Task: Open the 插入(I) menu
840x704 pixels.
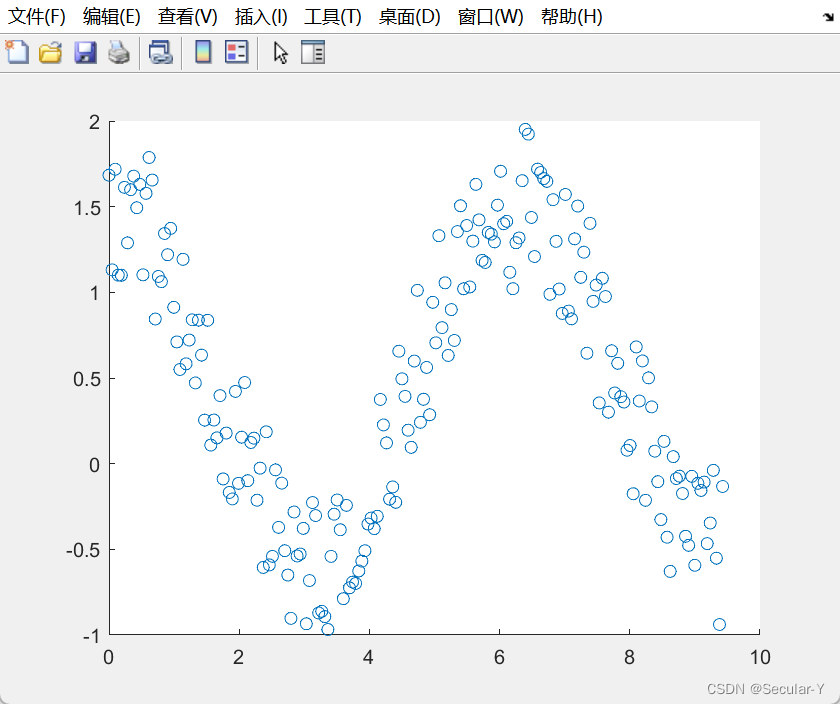Action: (x=261, y=17)
